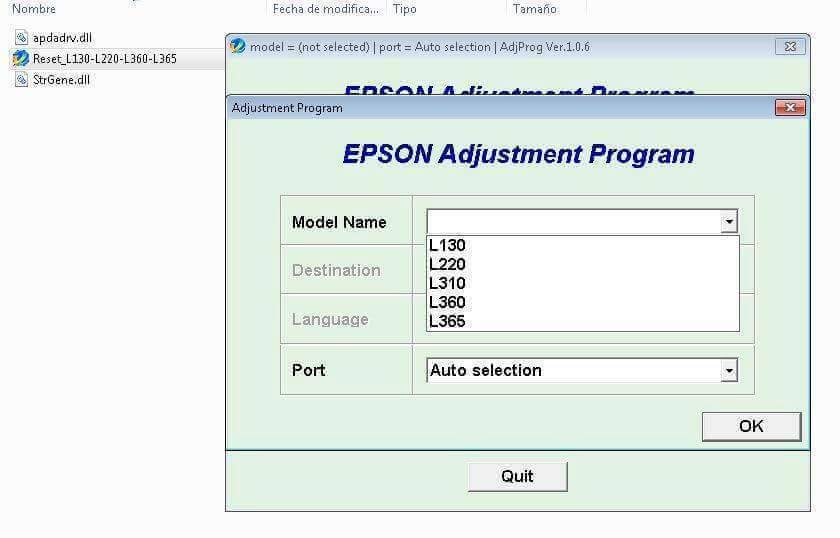Screen dimensions: 840x538
Task: Confirm with the OK button
Action: point(752,427)
